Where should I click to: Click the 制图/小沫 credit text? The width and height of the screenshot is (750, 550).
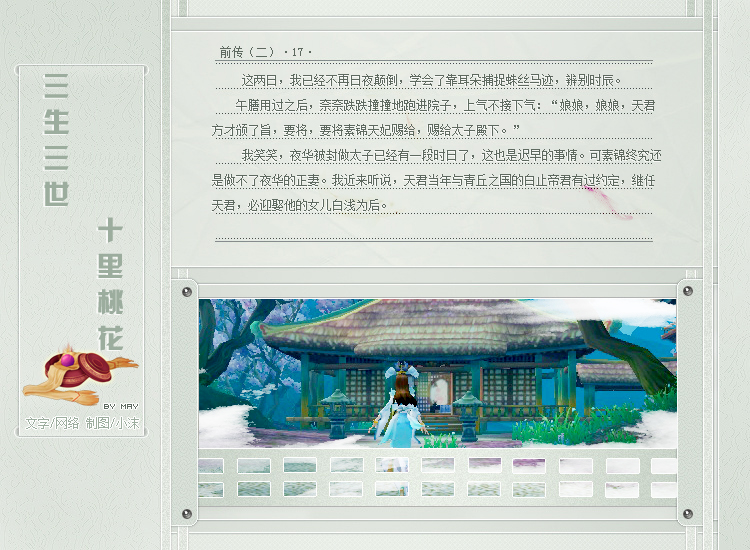112,423
